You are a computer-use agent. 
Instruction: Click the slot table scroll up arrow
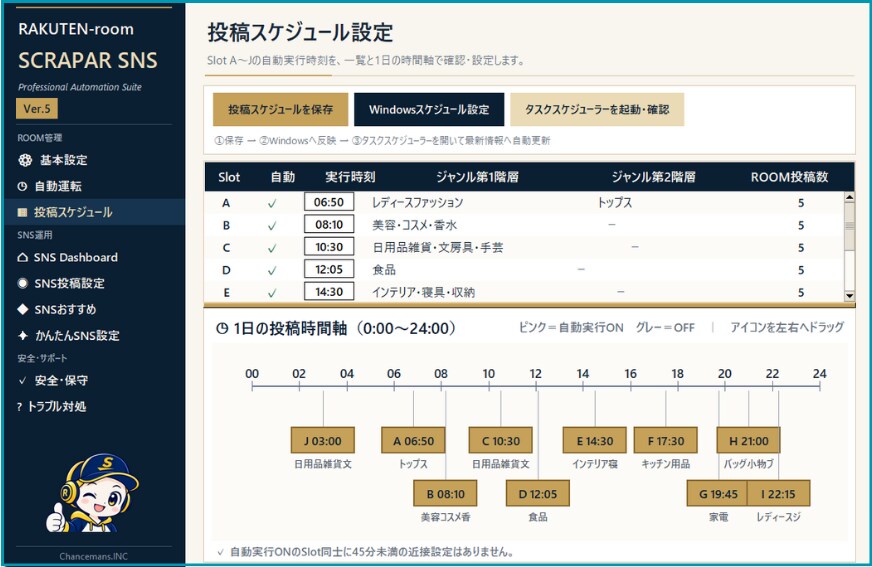coord(849,197)
